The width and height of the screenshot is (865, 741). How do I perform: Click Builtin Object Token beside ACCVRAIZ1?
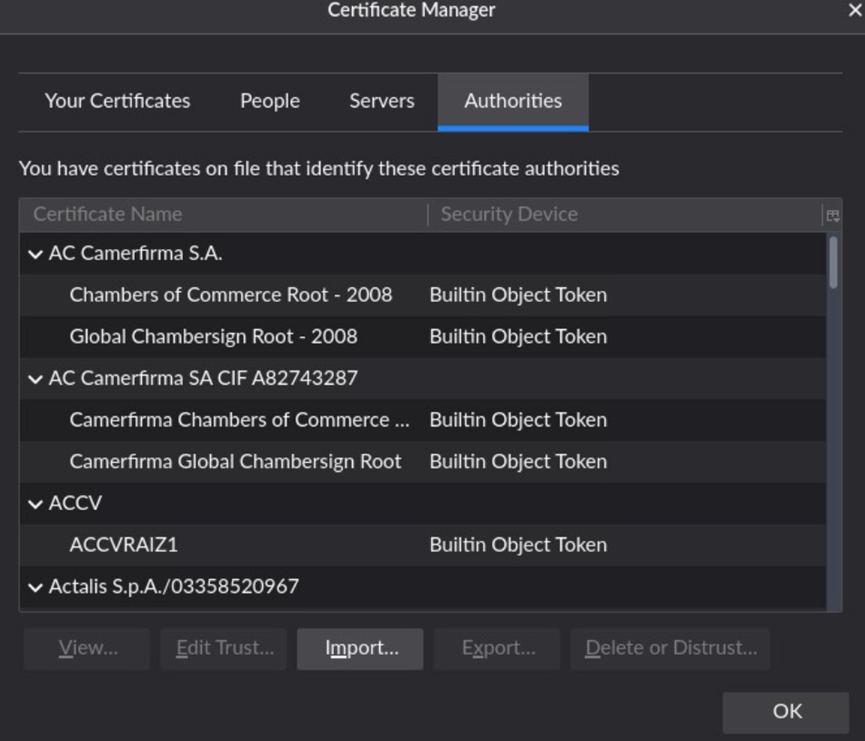pos(518,545)
